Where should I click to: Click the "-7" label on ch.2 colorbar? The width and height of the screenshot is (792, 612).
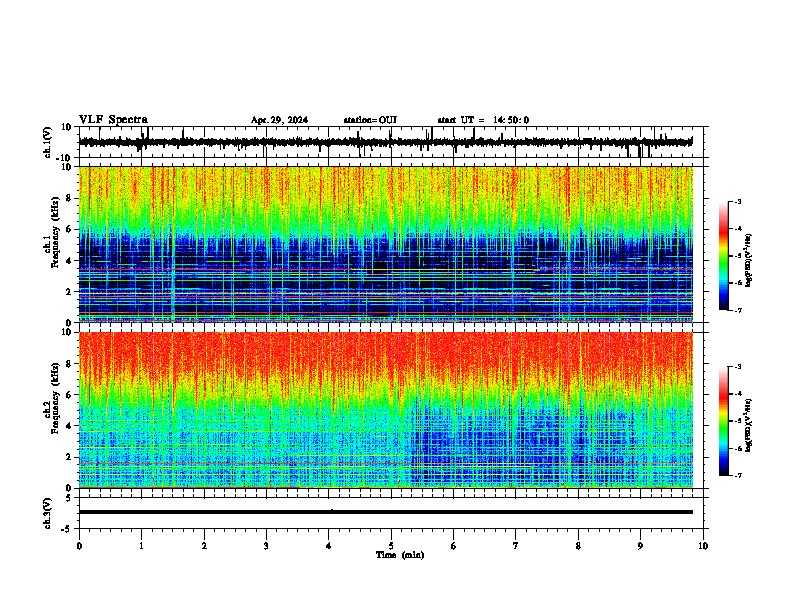tap(737, 475)
